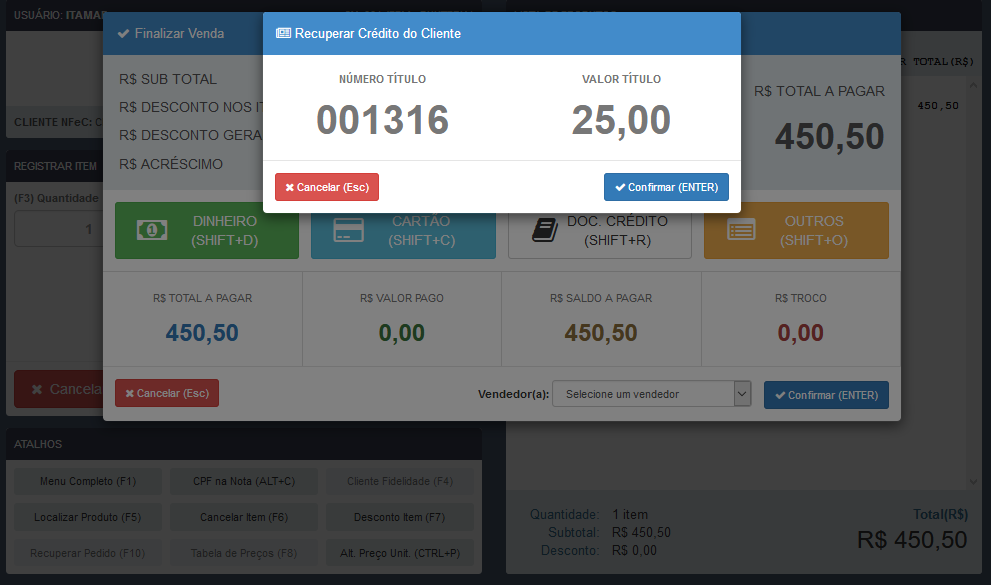The height and width of the screenshot is (585, 991).
Task: Open Tabela de Preços (F8) shortcut
Action: (x=244, y=553)
